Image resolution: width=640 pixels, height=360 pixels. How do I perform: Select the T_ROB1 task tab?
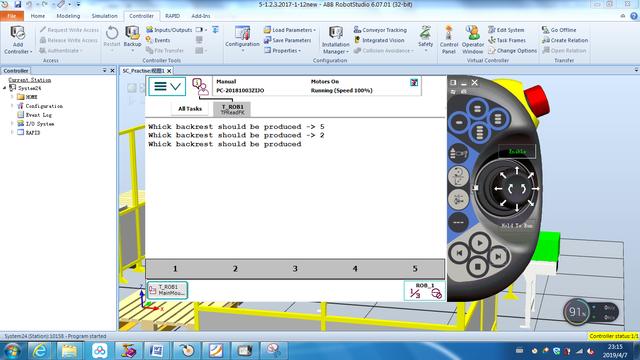(x=232, y=109)
